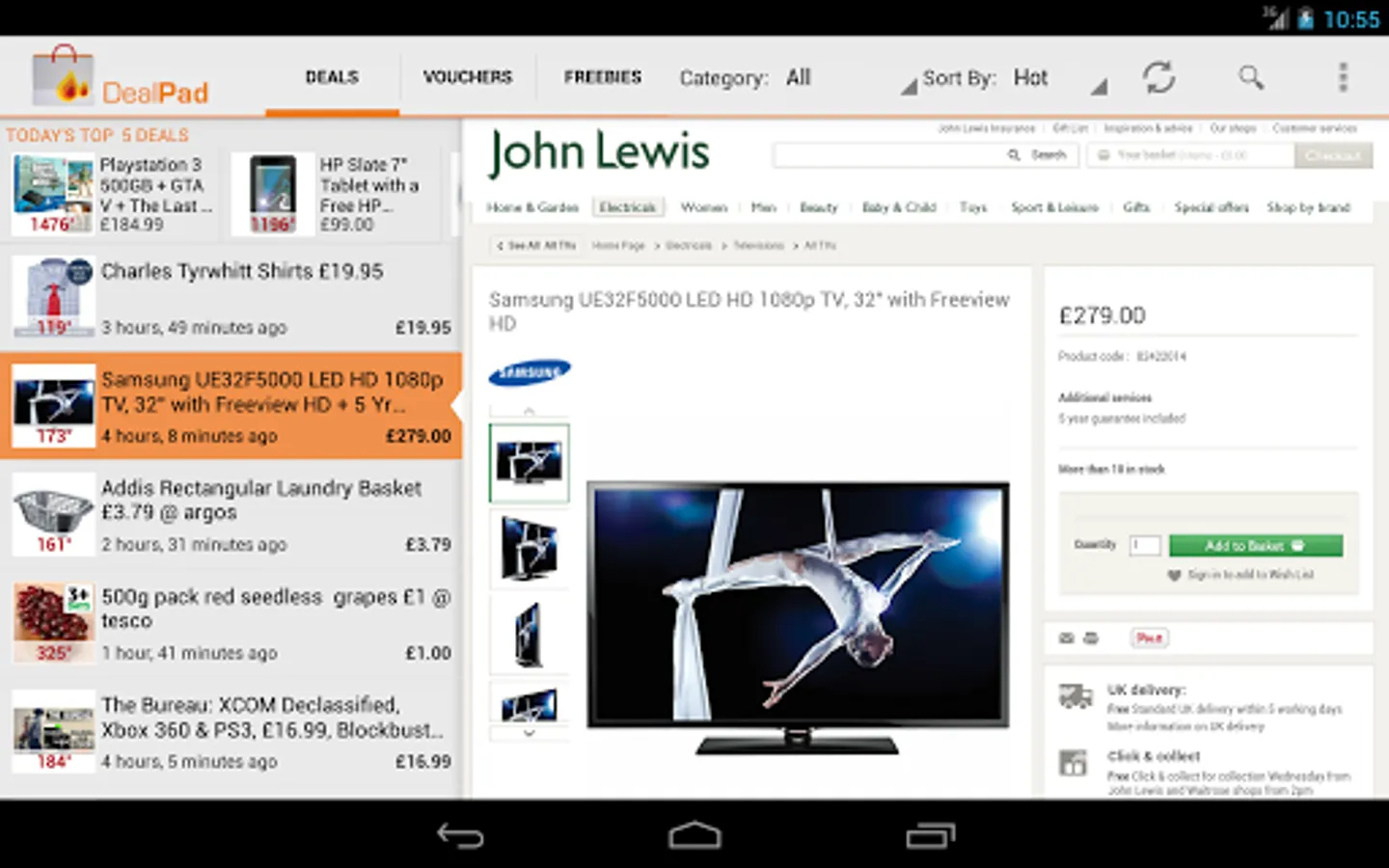Click the See All All TVs back link
Screen dimensions: 1389x868
[x=536, y=246]
